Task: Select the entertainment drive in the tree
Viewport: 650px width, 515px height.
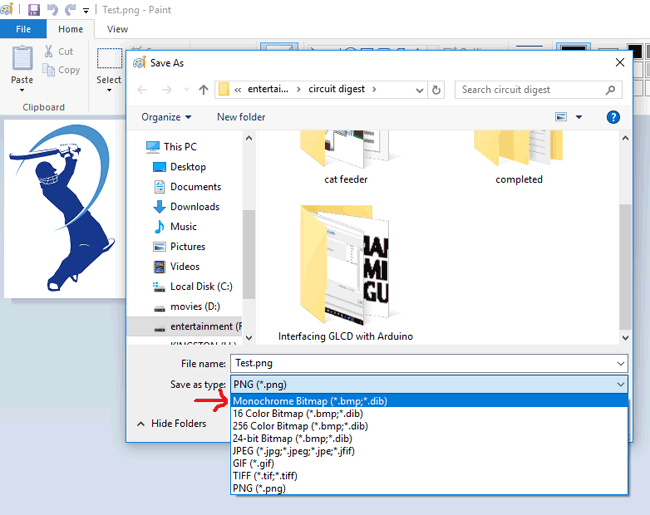Action: click(x=184, y=327)
